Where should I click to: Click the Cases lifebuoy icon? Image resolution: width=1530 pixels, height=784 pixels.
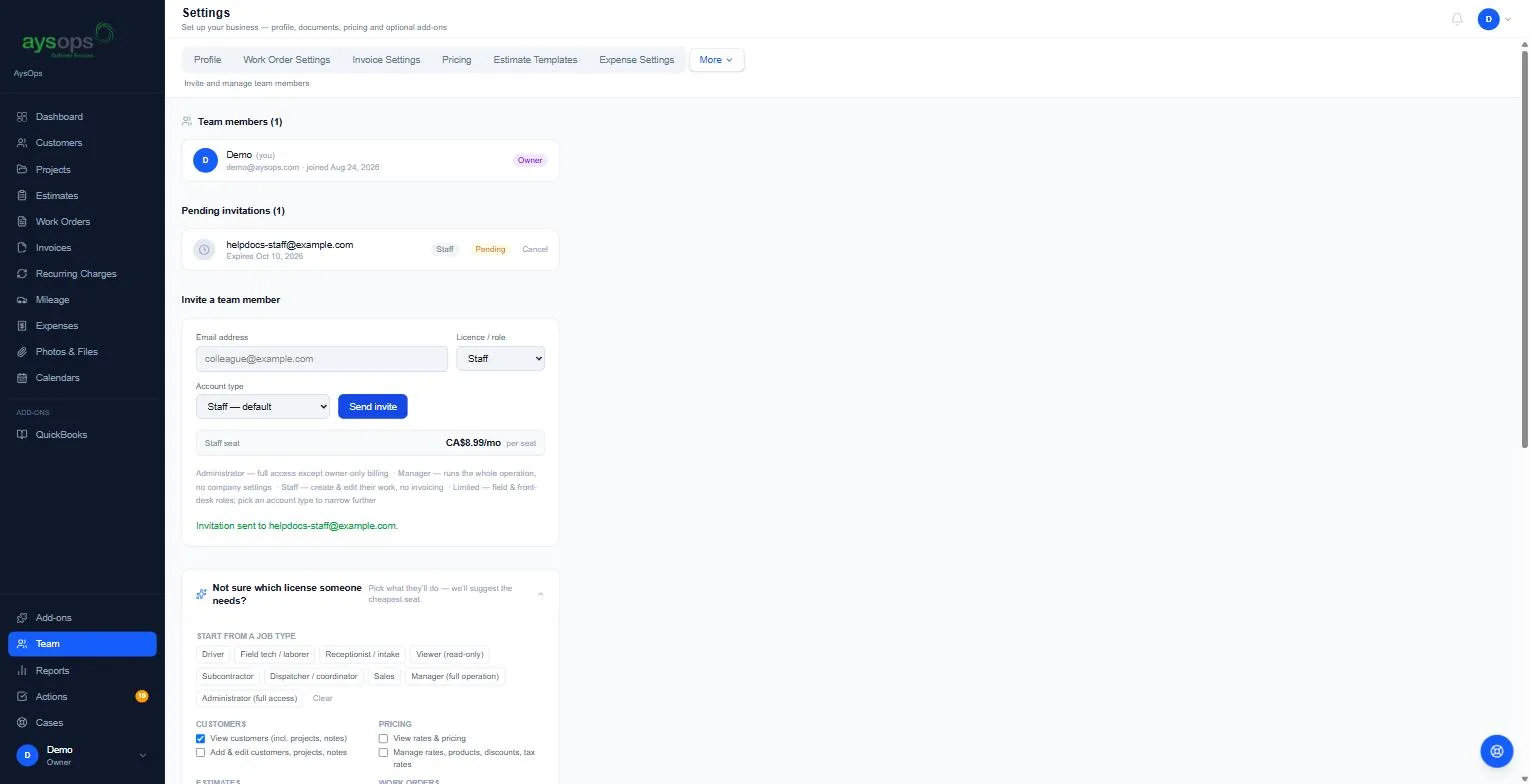(22, 723)
